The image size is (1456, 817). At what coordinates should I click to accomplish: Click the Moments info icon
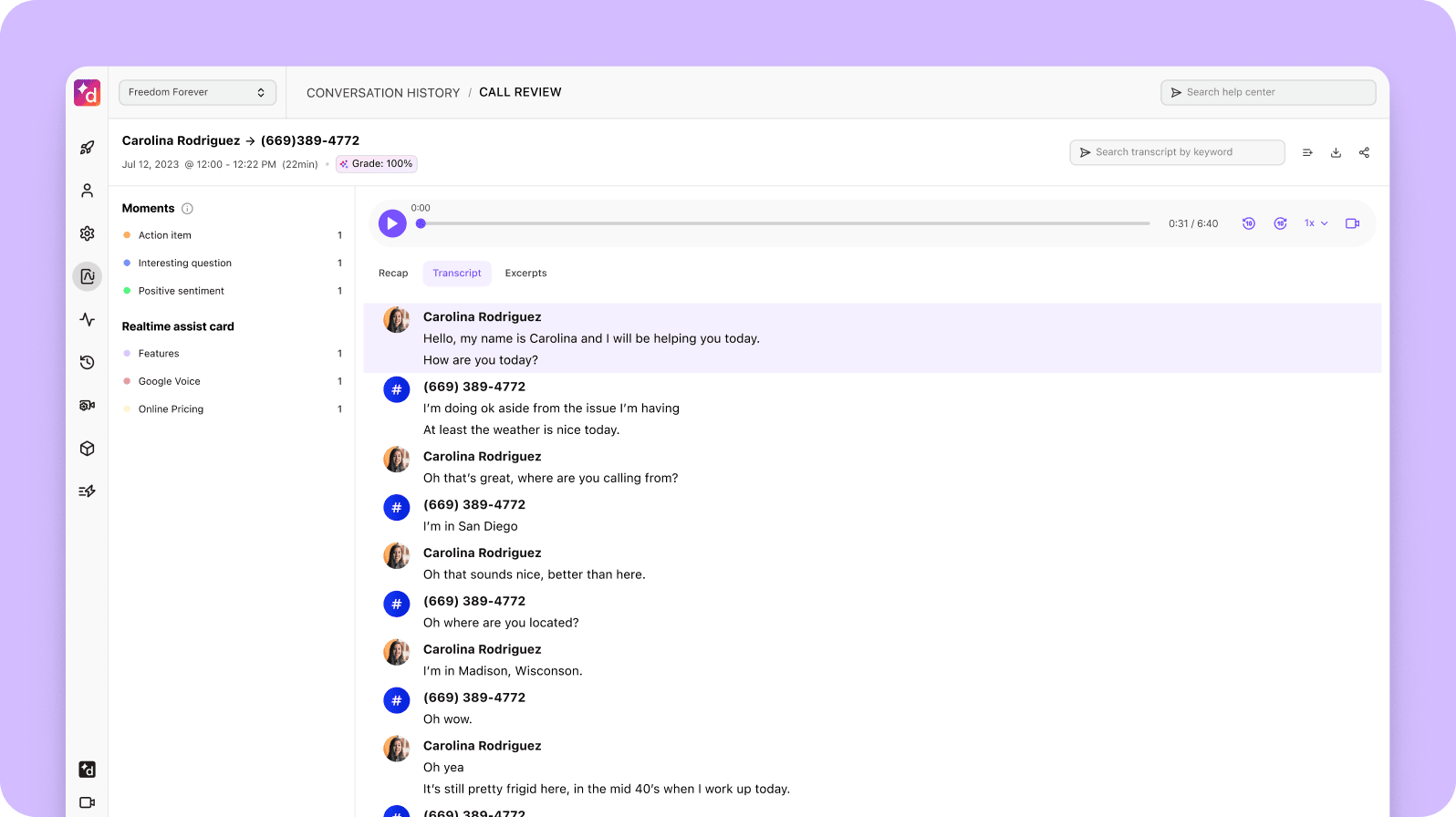click(187, 209)
